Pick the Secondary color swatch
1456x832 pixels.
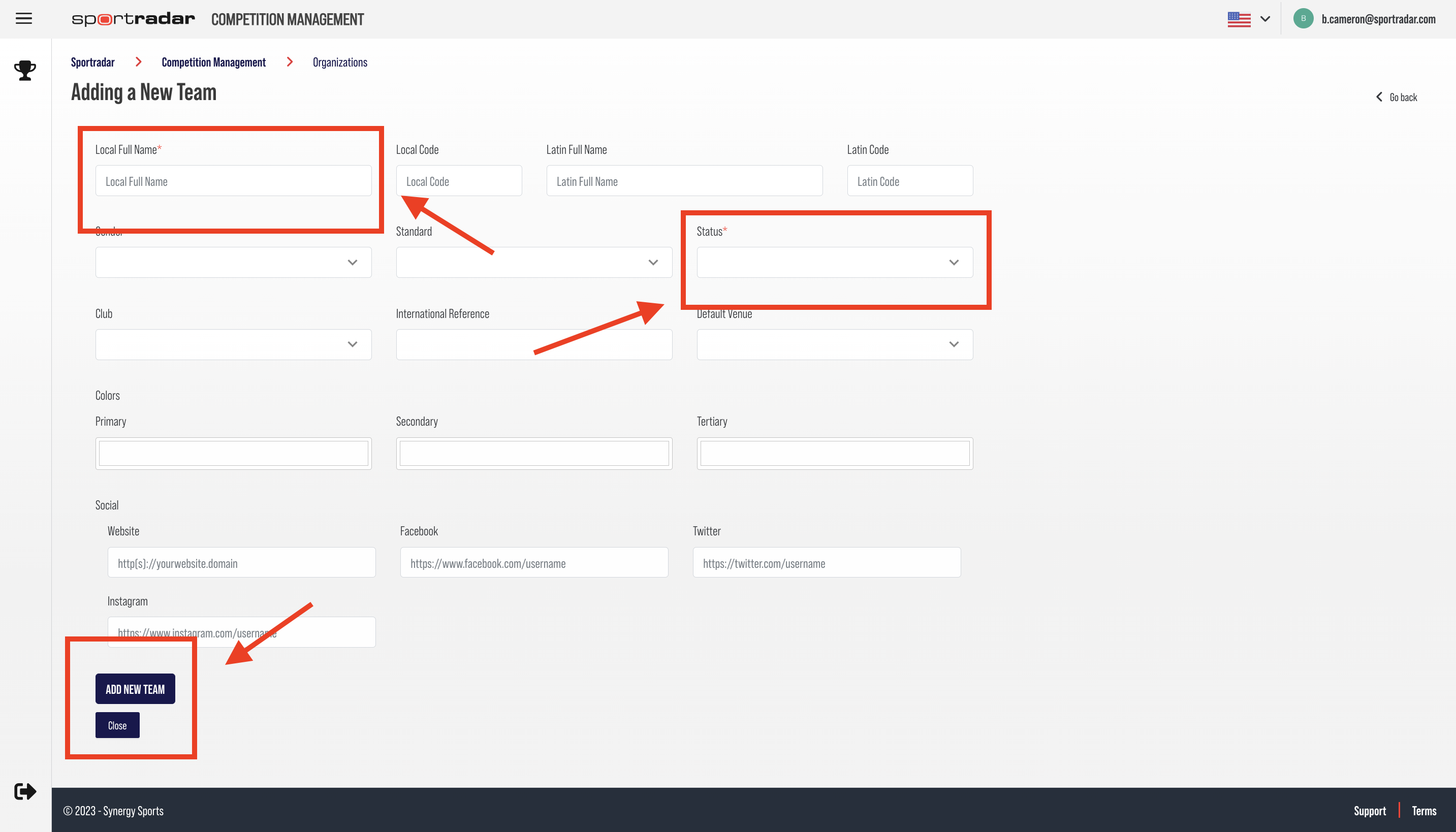pos(534,453)
